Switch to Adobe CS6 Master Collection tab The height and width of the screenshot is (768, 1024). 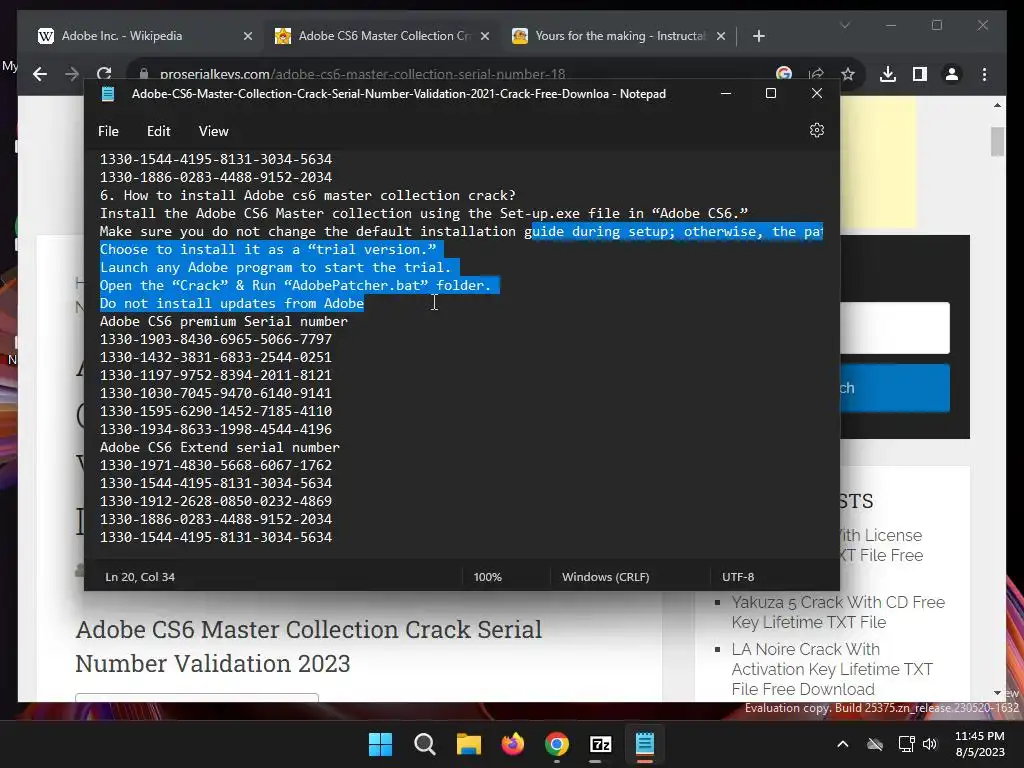click(385, 36)
